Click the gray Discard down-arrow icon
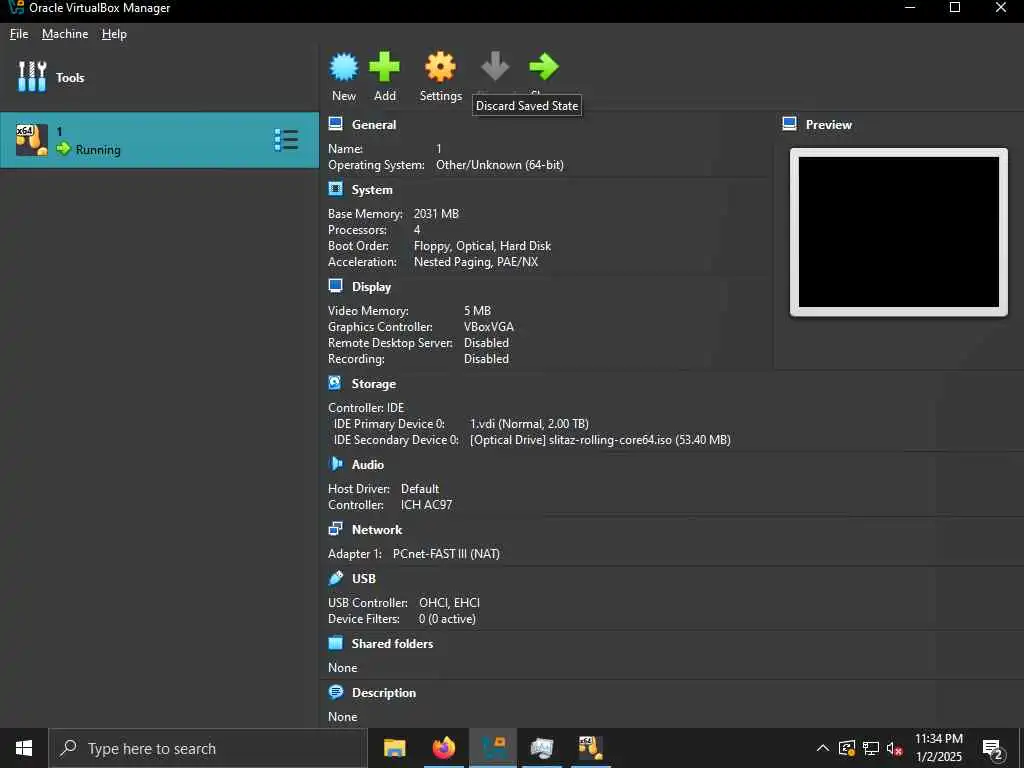The image size is (1024, 768). coord(495,67)
